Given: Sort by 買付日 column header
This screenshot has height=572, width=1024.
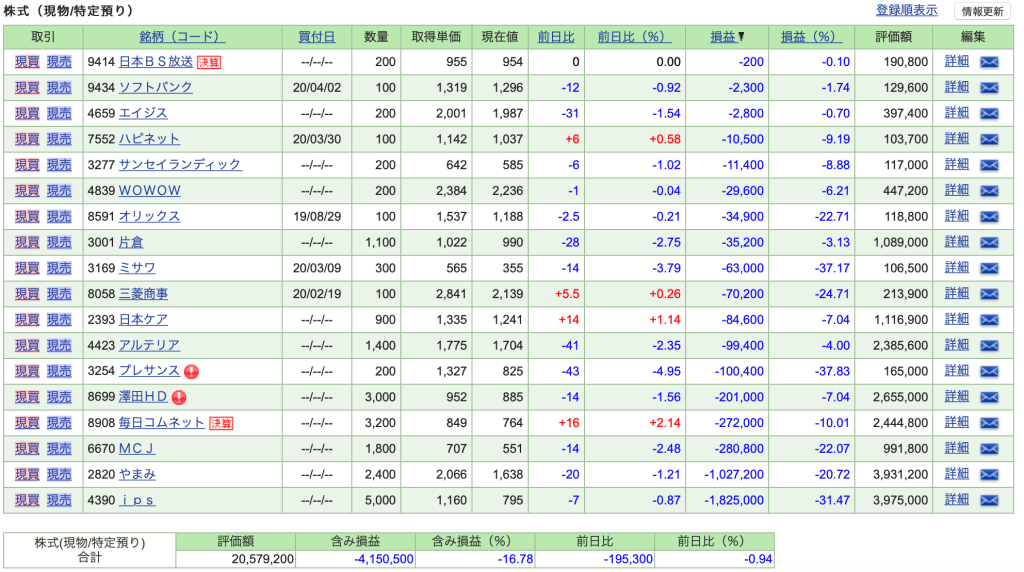Looking at the screenshot, I should pos(316,37).
